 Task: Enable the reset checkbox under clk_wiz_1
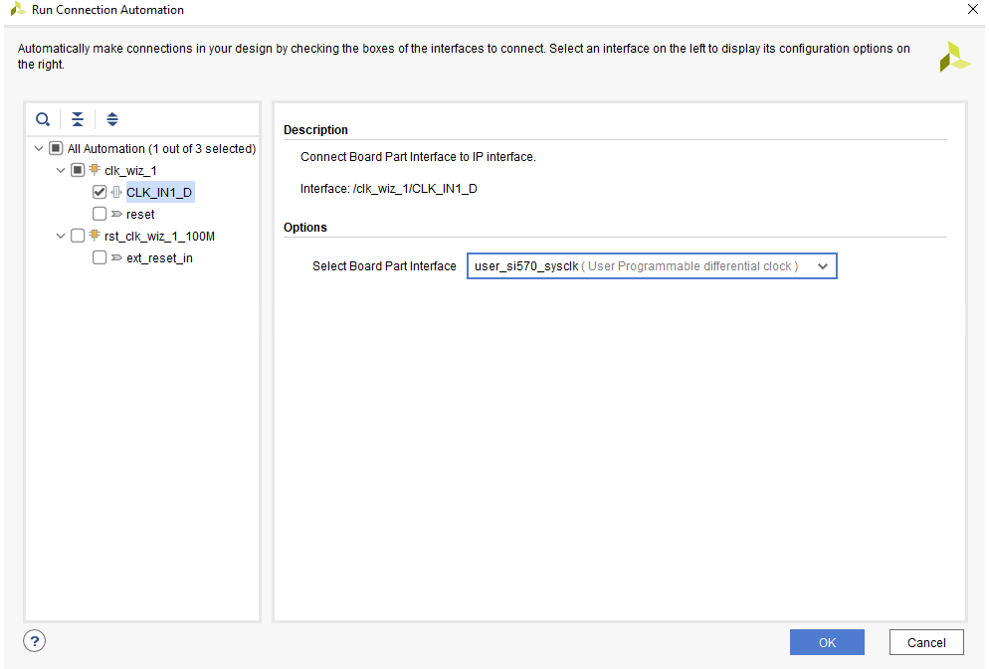tap(99, 214)
